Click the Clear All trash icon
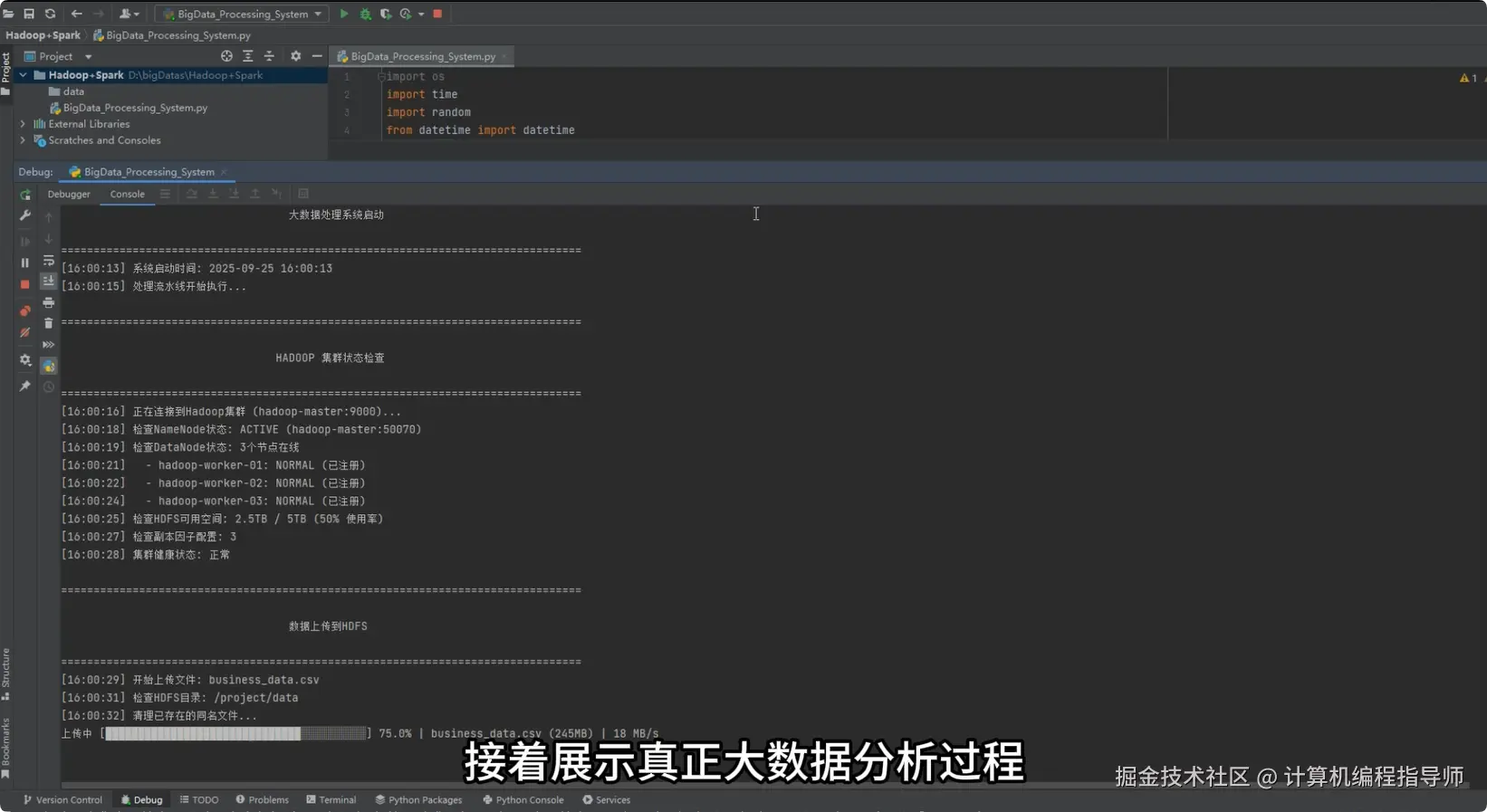1487x812 pixels. click(49, 323)
